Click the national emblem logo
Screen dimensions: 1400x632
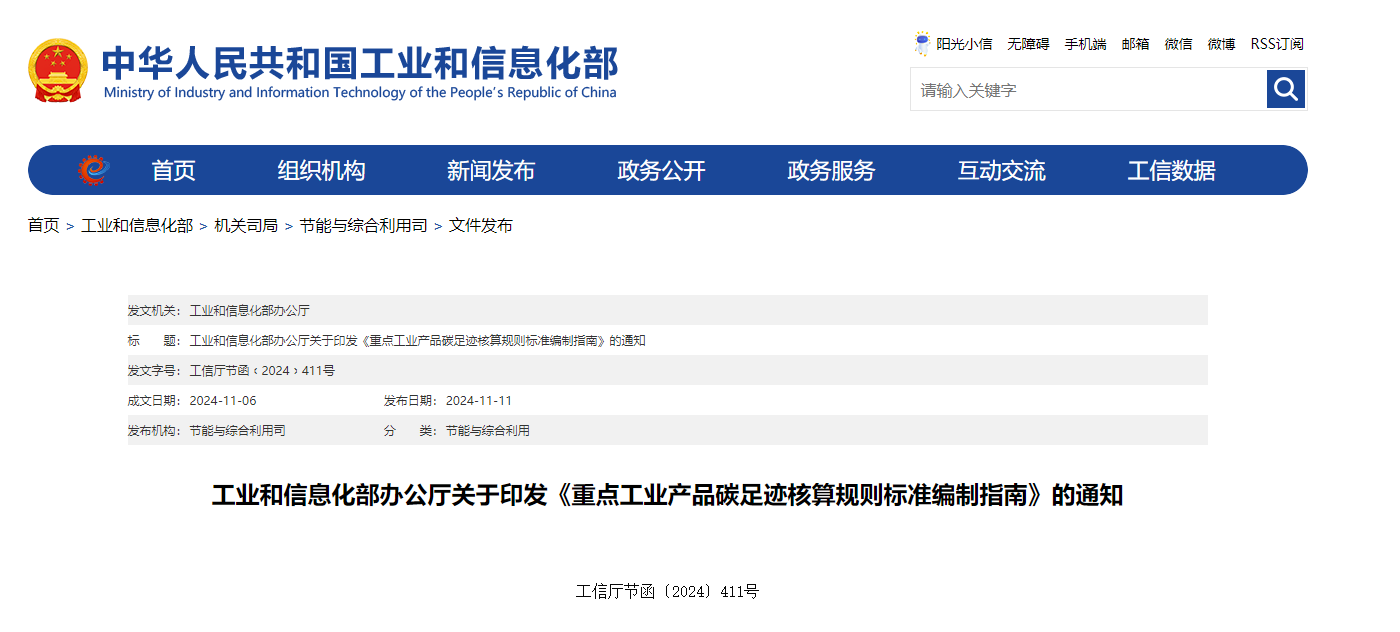(x=58, y=70)
